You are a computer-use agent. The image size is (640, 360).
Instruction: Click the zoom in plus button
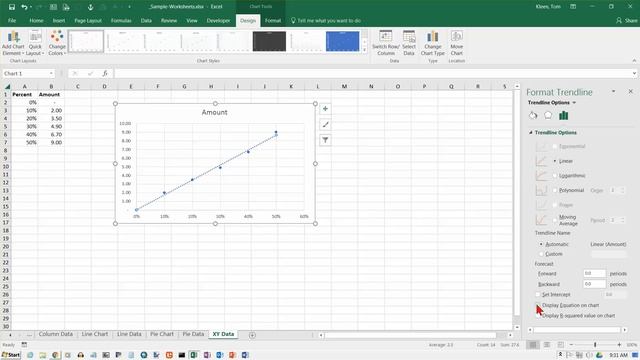[619, 345]
